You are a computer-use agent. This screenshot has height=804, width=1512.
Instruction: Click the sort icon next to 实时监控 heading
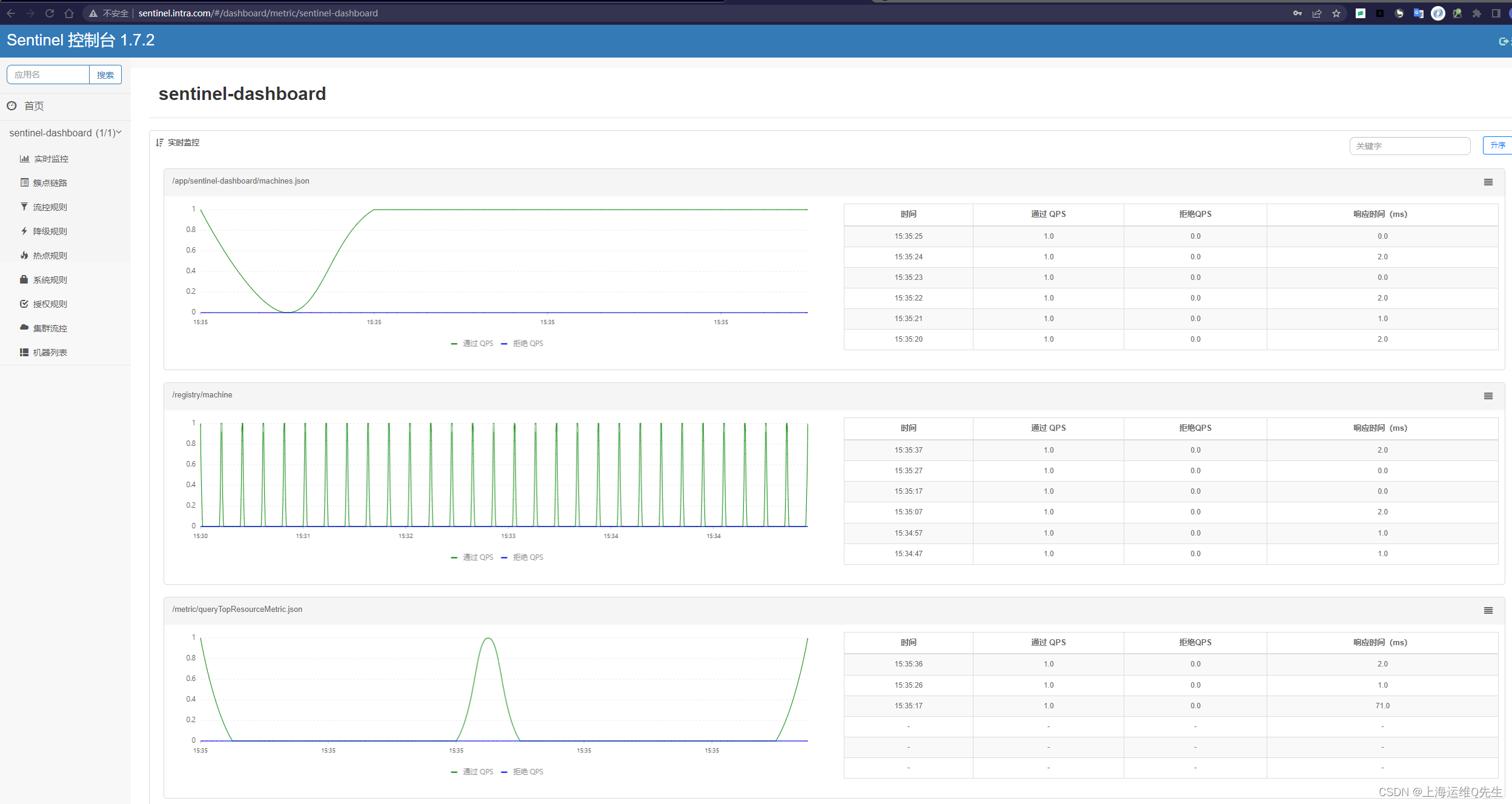tap(160, 142)
